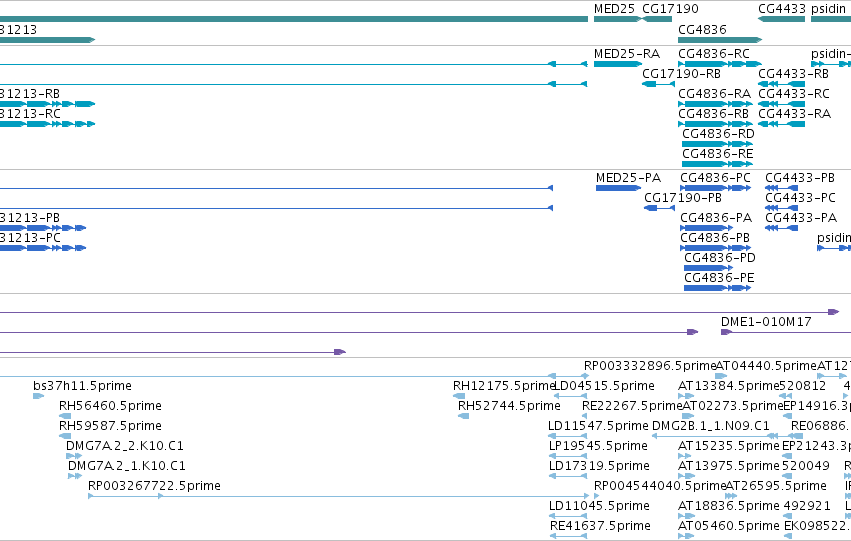Viewport: 851px width, 541px height.
Task: Click the CG4836-PA protein label
Action: pos(716,218)
